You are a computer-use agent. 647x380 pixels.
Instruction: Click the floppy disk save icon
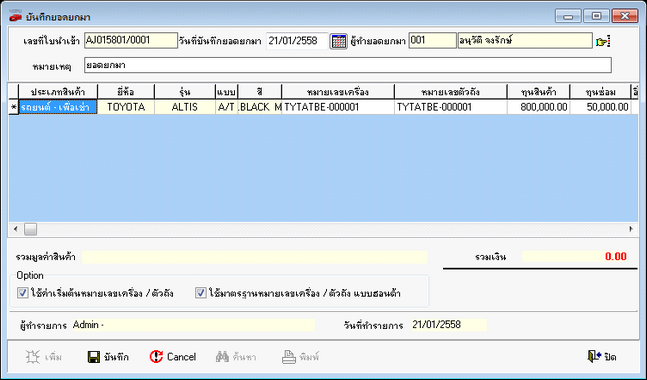point(94,357)
